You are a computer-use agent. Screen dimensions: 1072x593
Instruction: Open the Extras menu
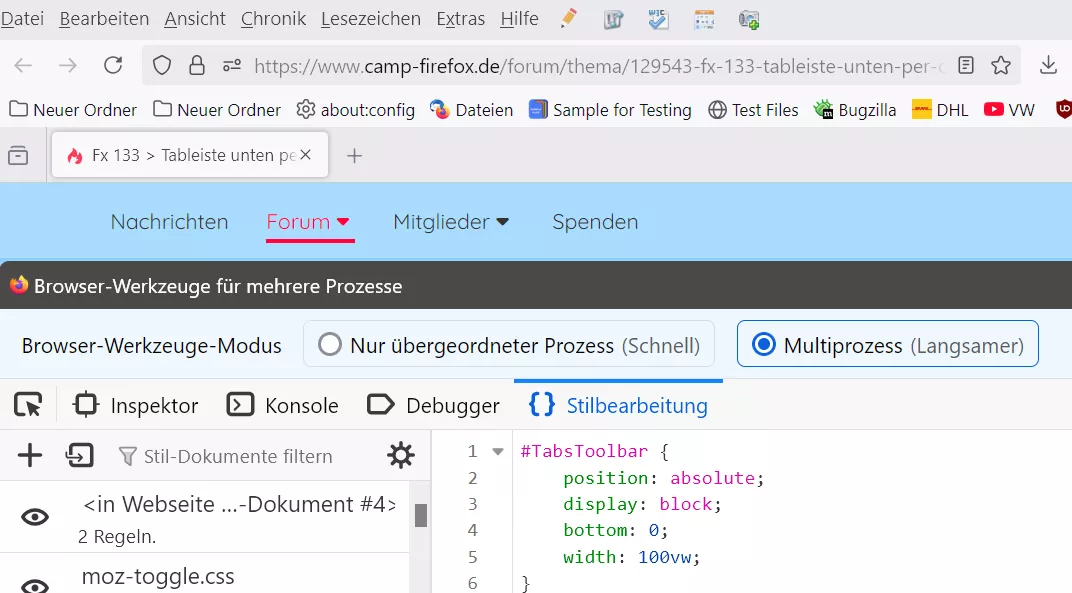[461, 18]
